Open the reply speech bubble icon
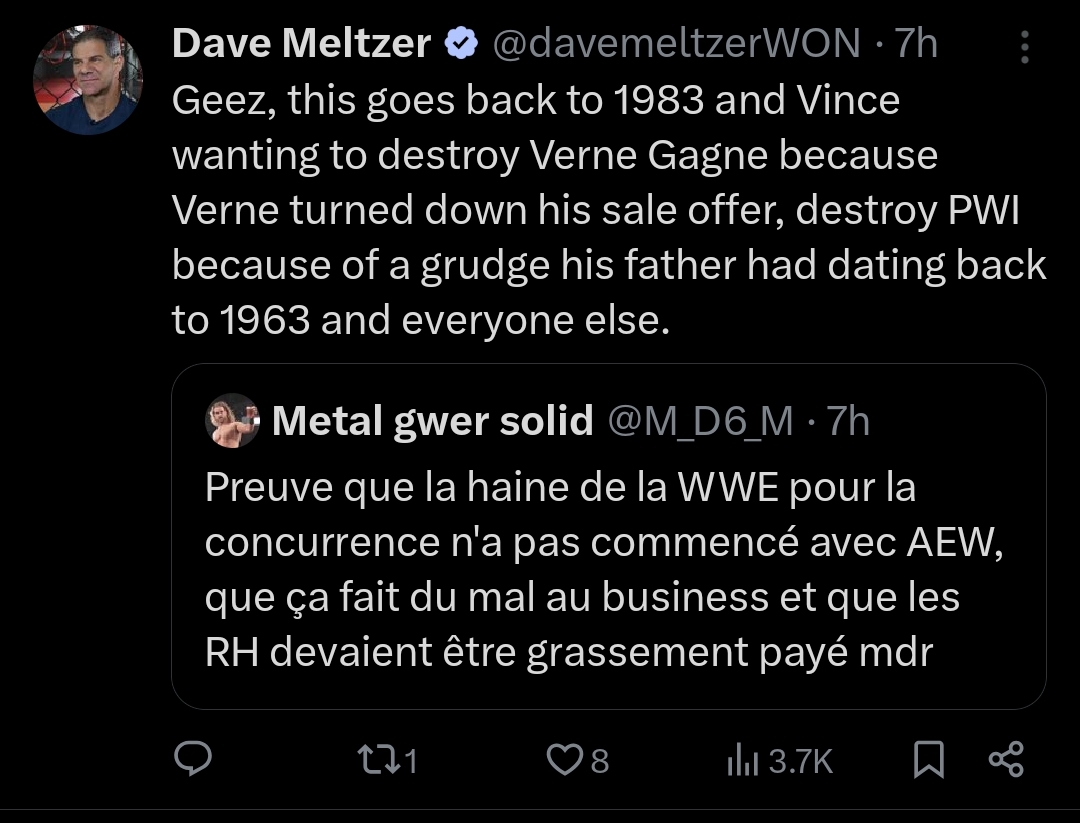1080x823 pixels. tap(190, 761)
